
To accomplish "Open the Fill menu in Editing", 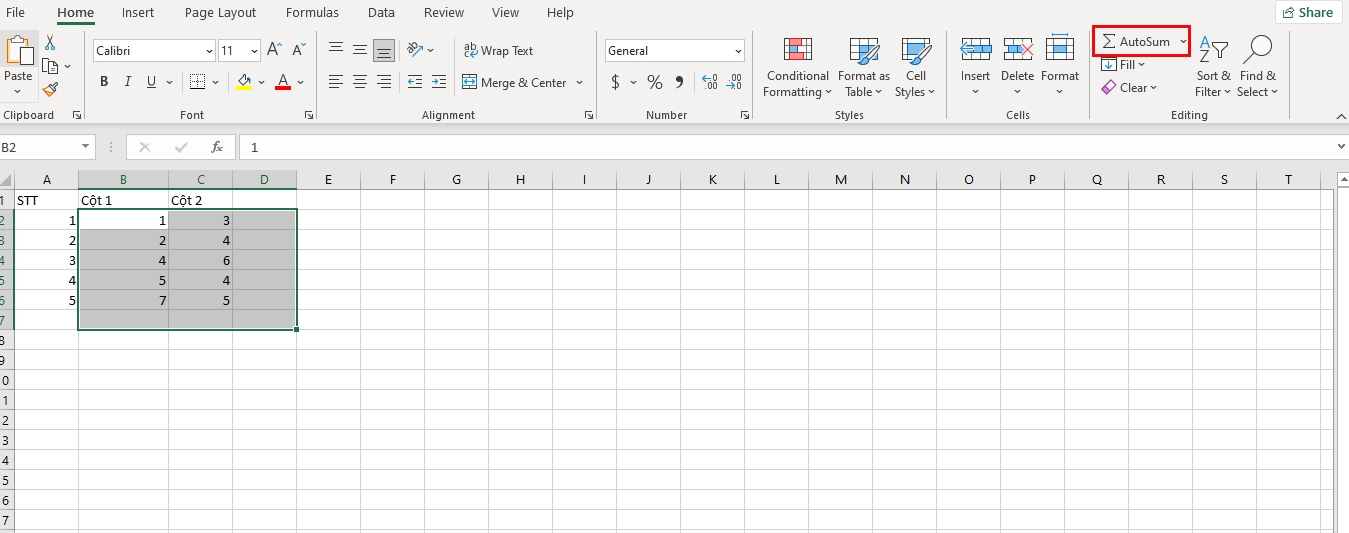I will point(1123,65).
